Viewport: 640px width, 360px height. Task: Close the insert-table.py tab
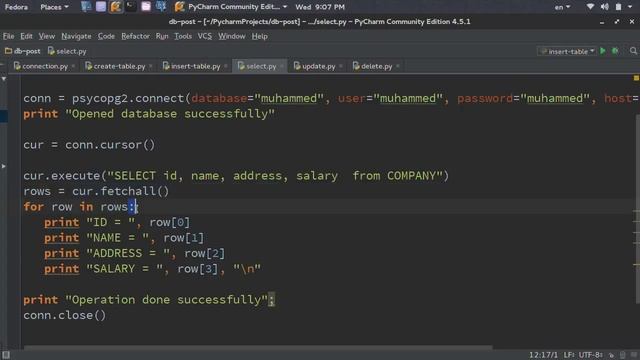[226, 66]
